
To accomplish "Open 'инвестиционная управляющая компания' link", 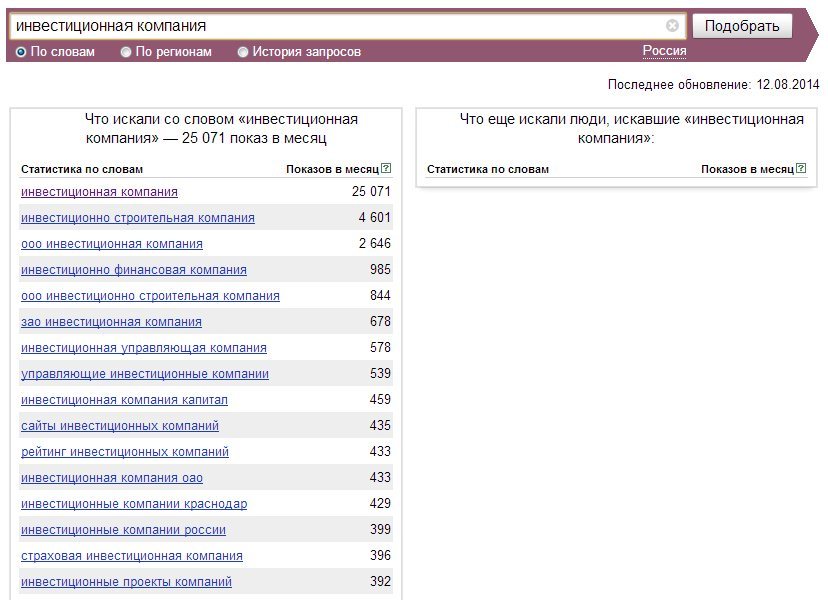I will 143,348.
